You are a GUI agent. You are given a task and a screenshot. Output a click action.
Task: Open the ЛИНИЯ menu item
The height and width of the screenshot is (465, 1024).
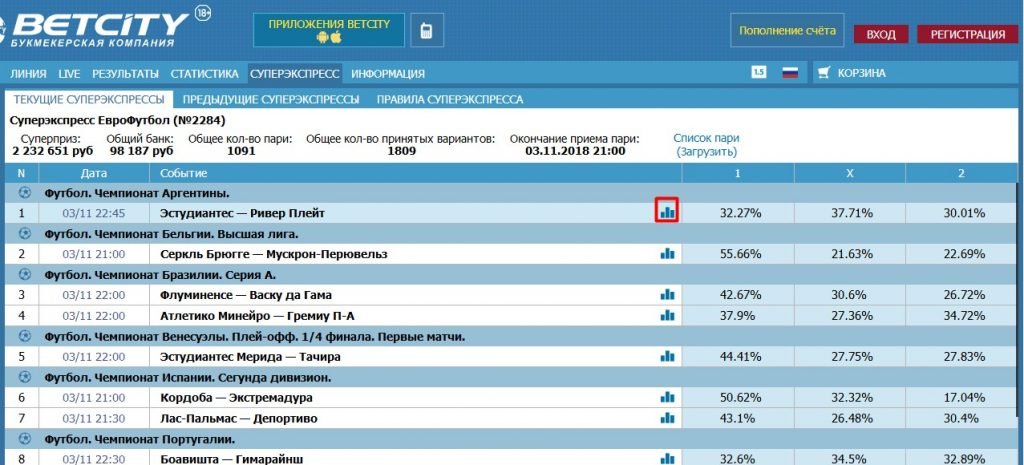(x=28, y=74)
